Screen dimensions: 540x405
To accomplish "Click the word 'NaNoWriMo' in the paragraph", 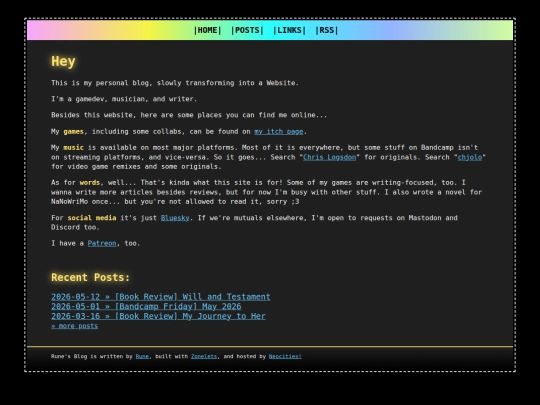I will (69, 202).
